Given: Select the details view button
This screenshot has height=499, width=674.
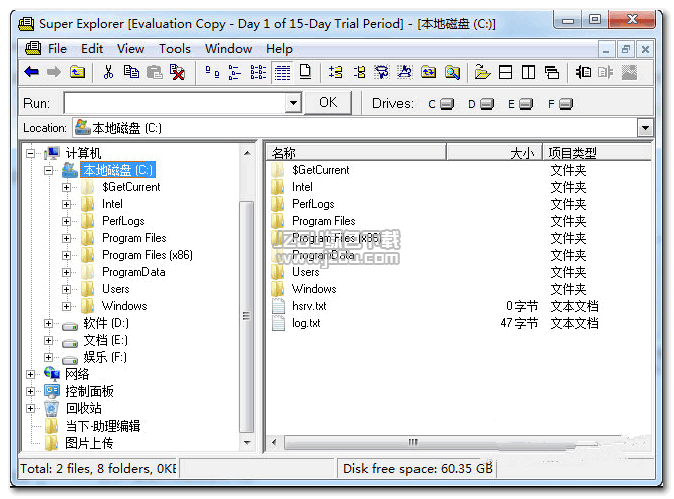Looking at the screenshot, I should [x=282, y=72].
